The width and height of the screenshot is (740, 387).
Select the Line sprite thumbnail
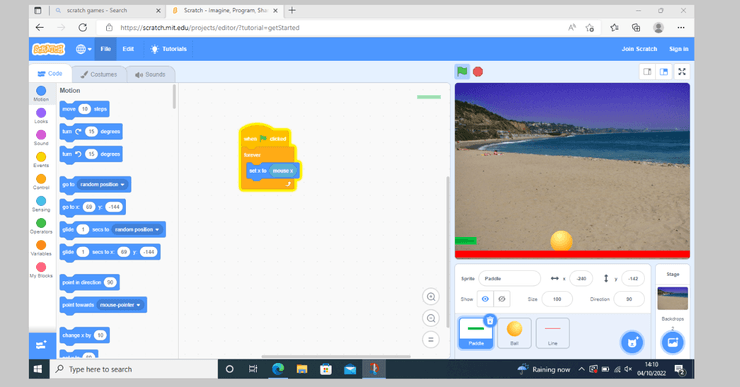(553, 333)
